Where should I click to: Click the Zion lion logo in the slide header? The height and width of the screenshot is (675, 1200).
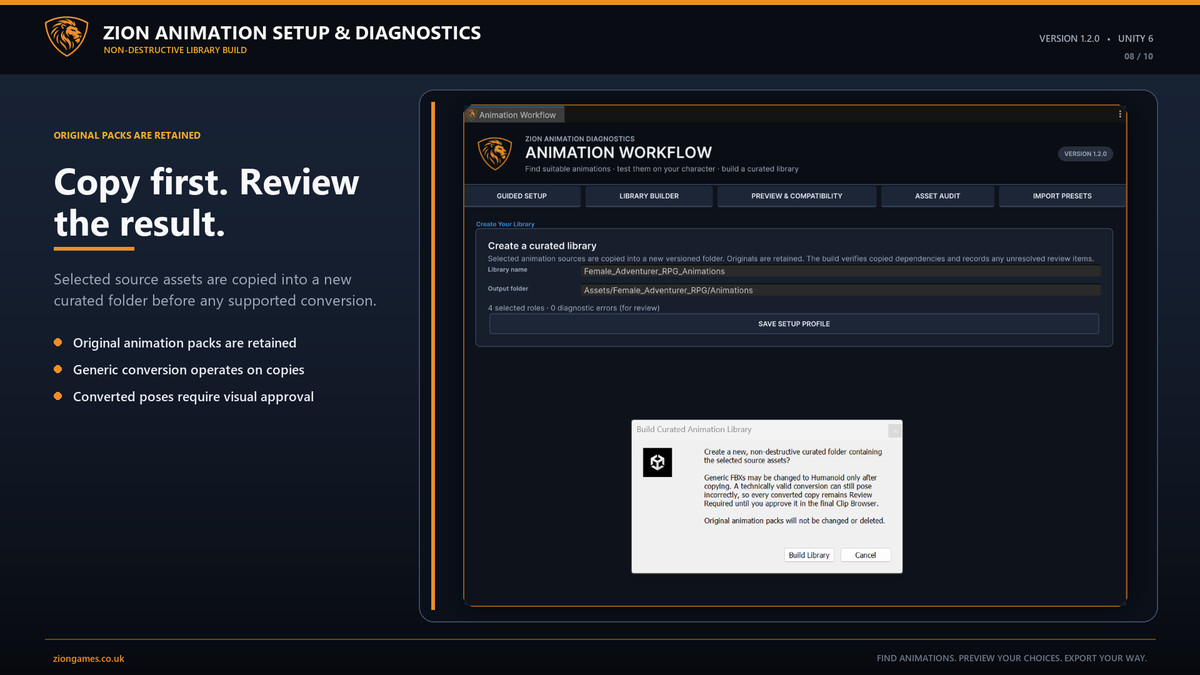tap(67, 36)
